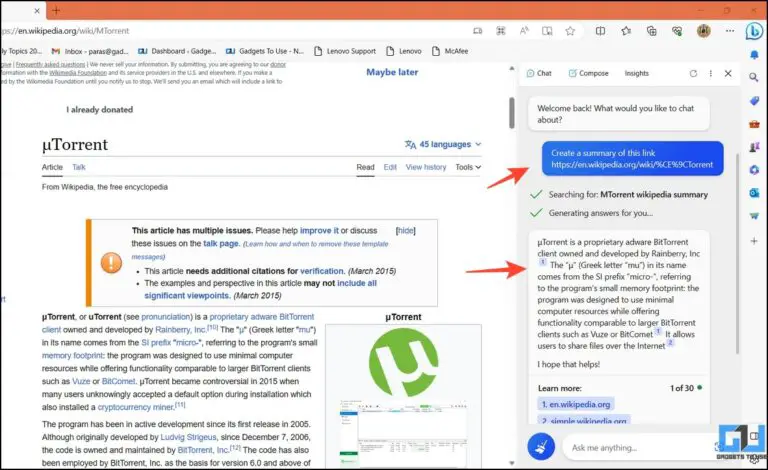Open the sidebar search icon

[754, 74]
